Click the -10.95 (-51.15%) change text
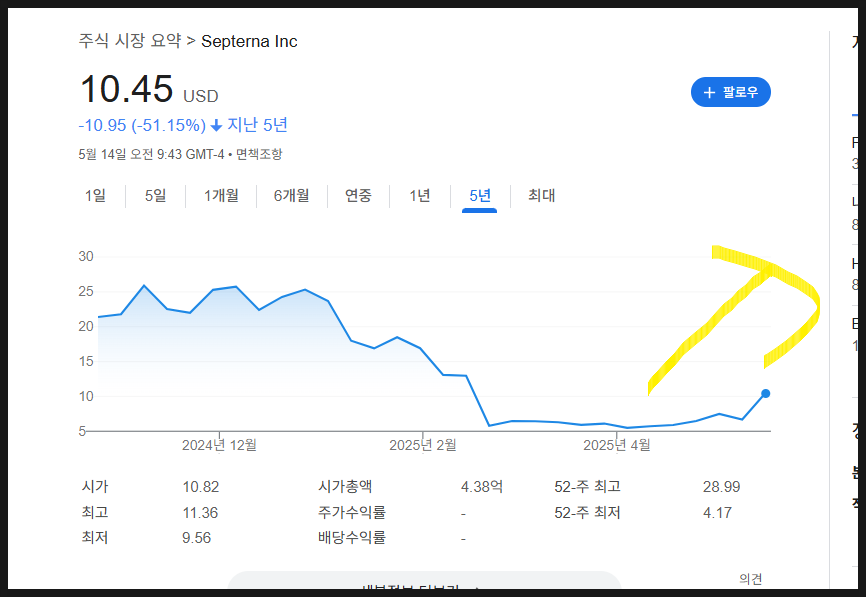866x597 pixels. [142, 125]
